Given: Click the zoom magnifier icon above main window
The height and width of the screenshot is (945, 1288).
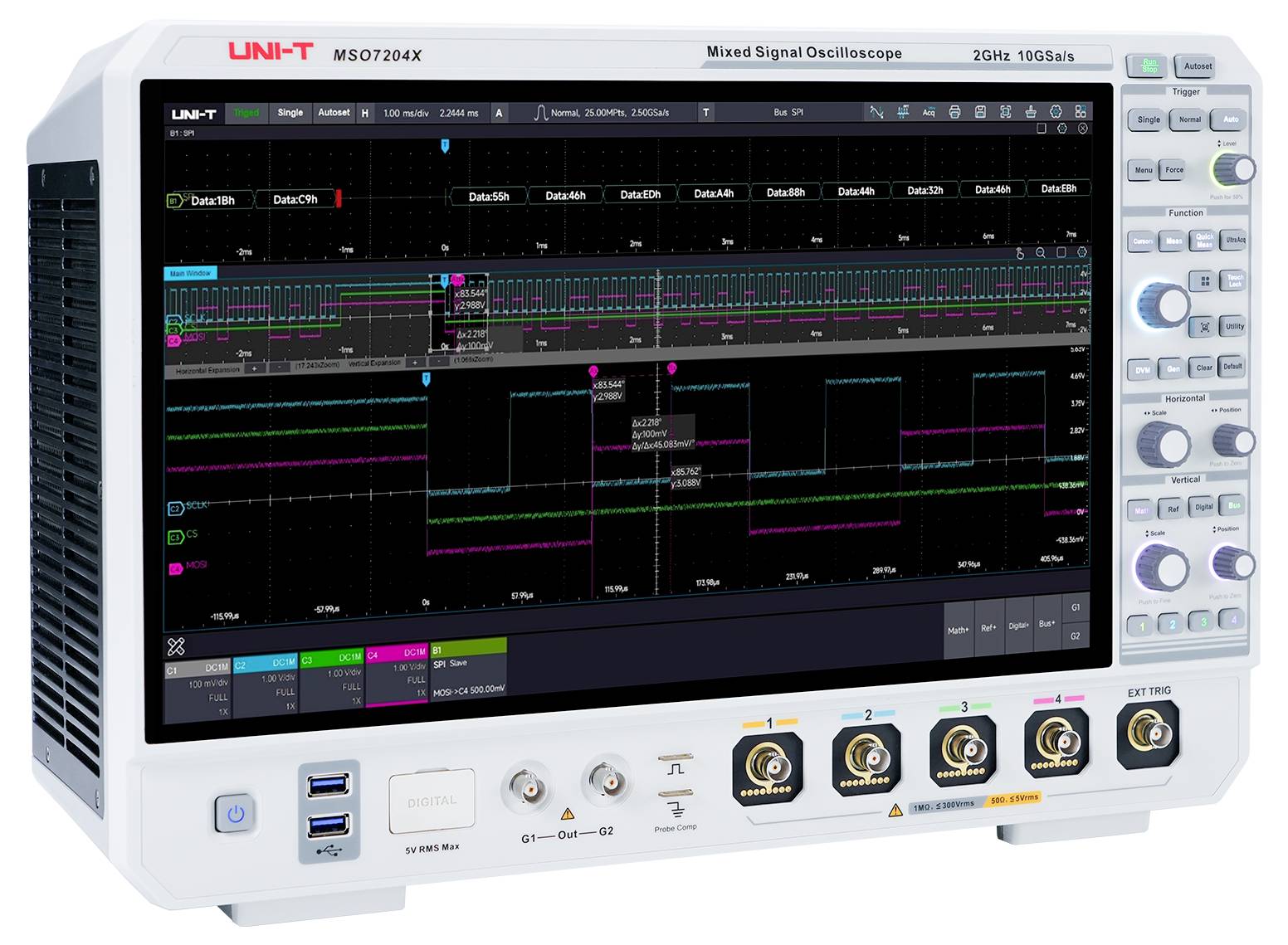Looking at the screenshot, I should coord(1040,253).
